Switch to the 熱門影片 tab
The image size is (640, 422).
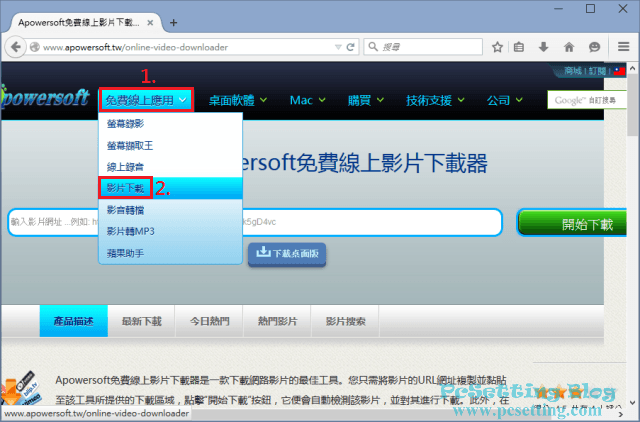(277, 321)
